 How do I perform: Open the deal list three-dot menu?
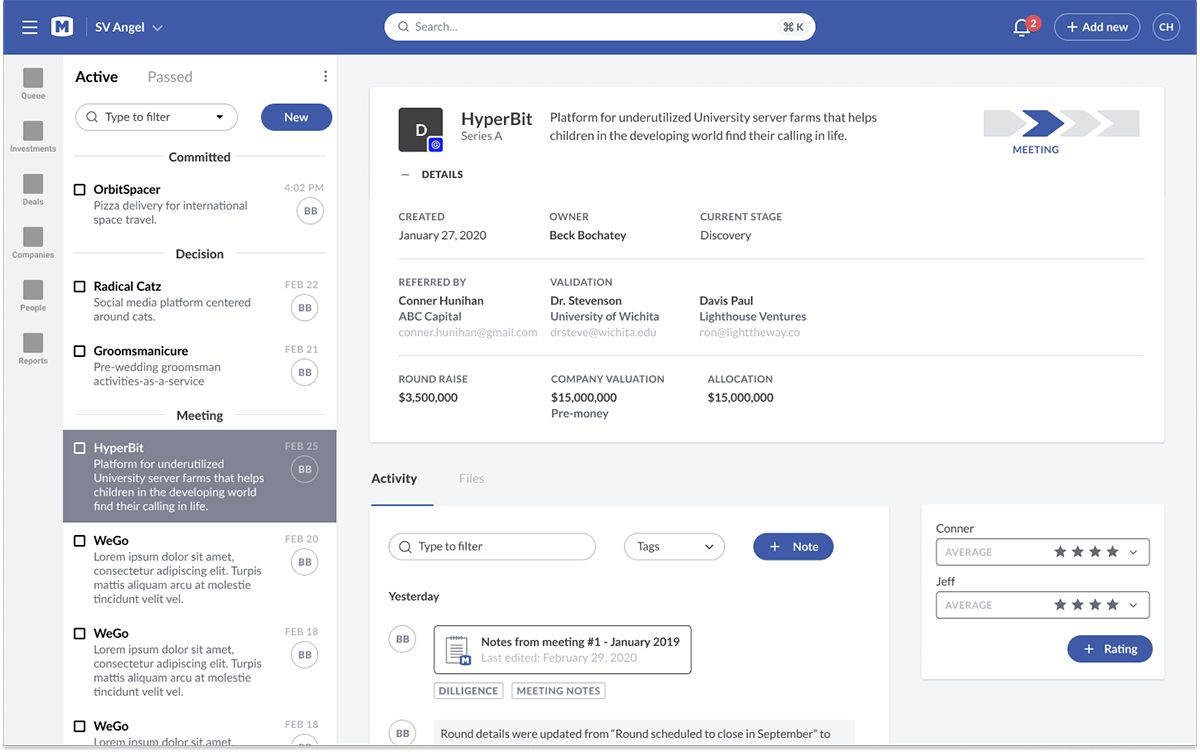click(x=325, y=77)
